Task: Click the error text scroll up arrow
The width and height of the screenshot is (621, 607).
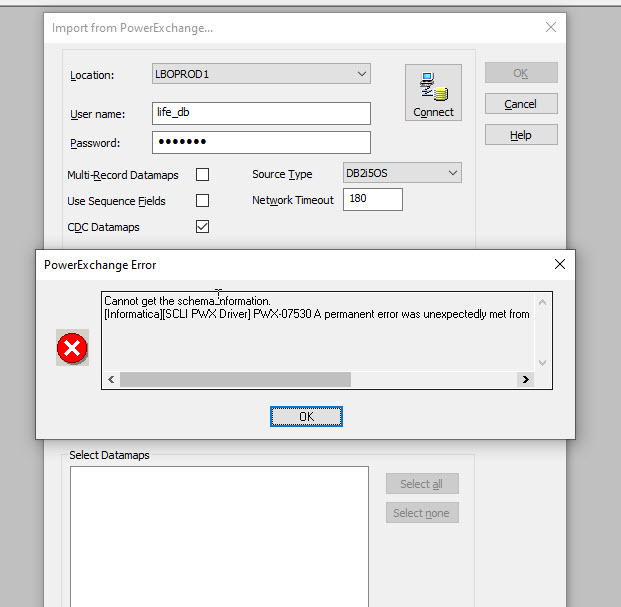Action: coord(542,303)
